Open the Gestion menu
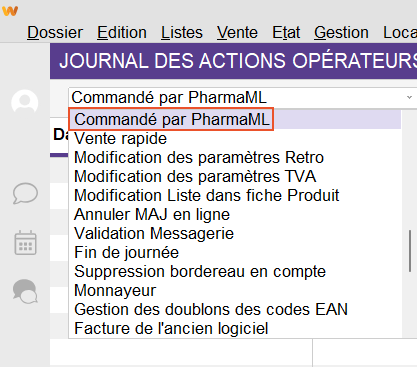The width and height of the screenshot is (417, 367). pos(341,33)
